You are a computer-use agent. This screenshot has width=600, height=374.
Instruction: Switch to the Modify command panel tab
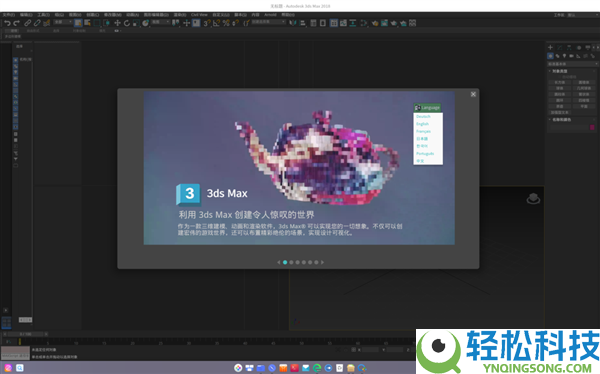coord(559,47)
